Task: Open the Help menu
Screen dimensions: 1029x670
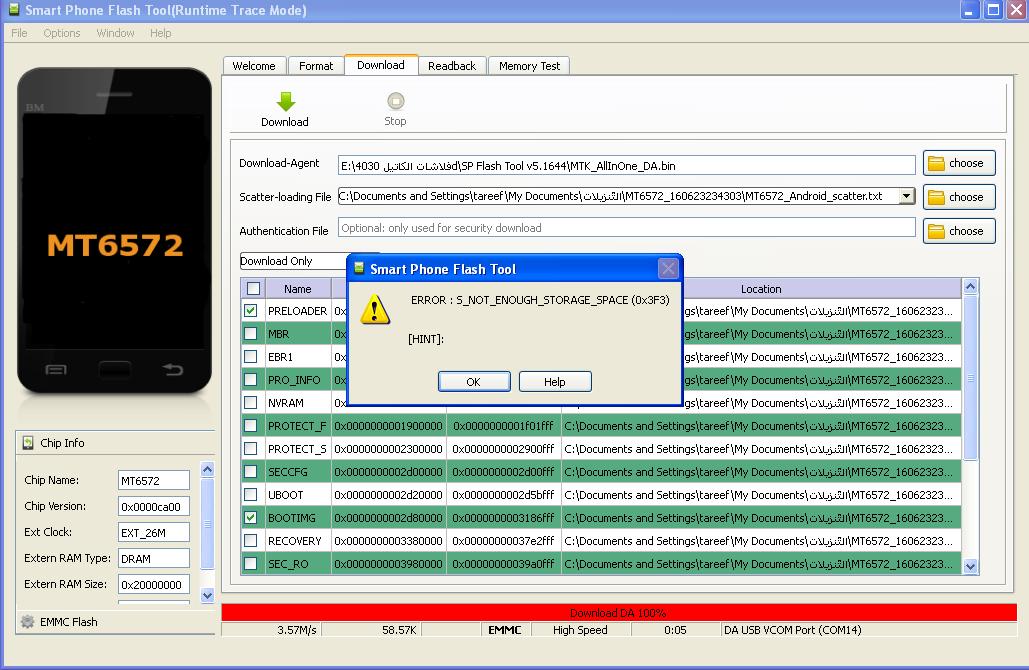Action: [160, 33]
